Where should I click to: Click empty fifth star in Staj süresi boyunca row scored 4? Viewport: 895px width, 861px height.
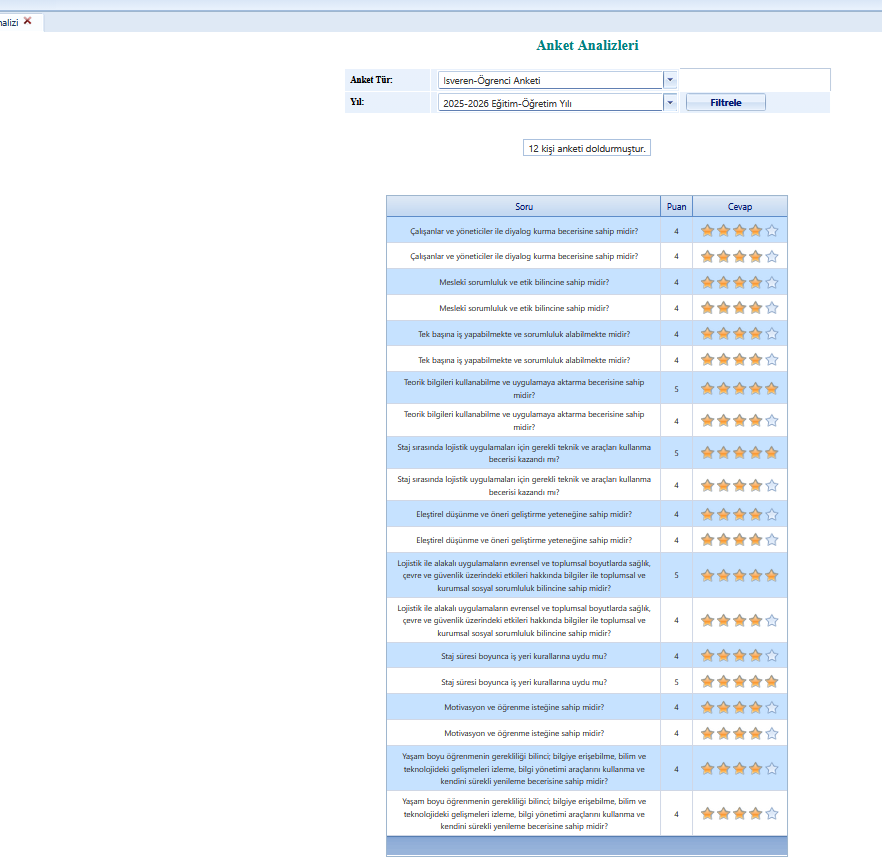[772, 655]
